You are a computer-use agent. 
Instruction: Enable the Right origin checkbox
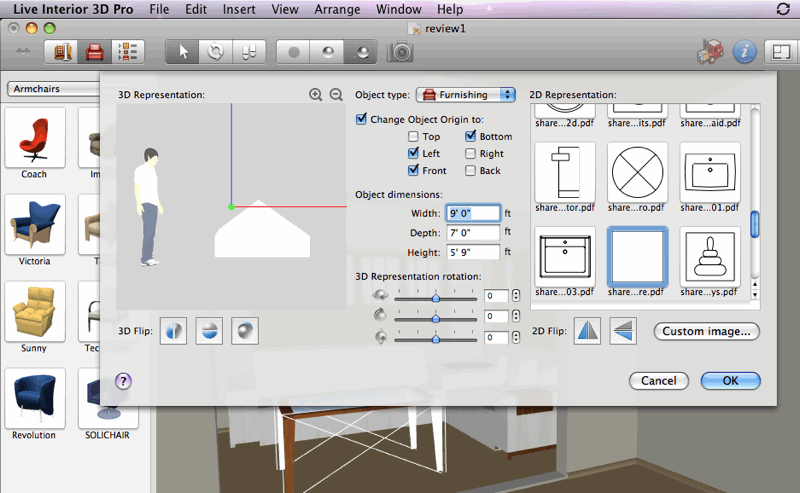[470, 154]
